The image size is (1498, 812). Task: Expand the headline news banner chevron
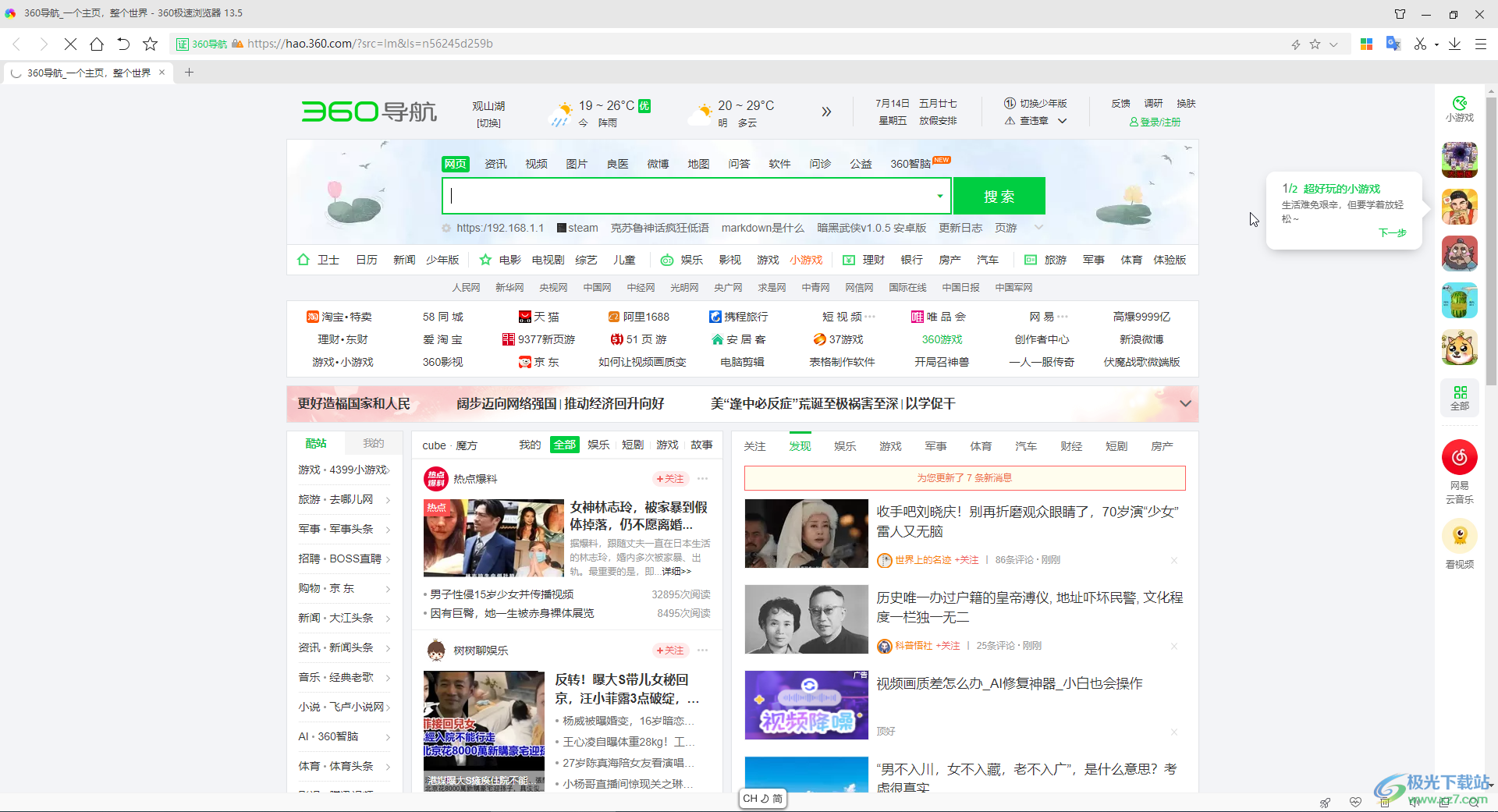(x=1185, y=403)
